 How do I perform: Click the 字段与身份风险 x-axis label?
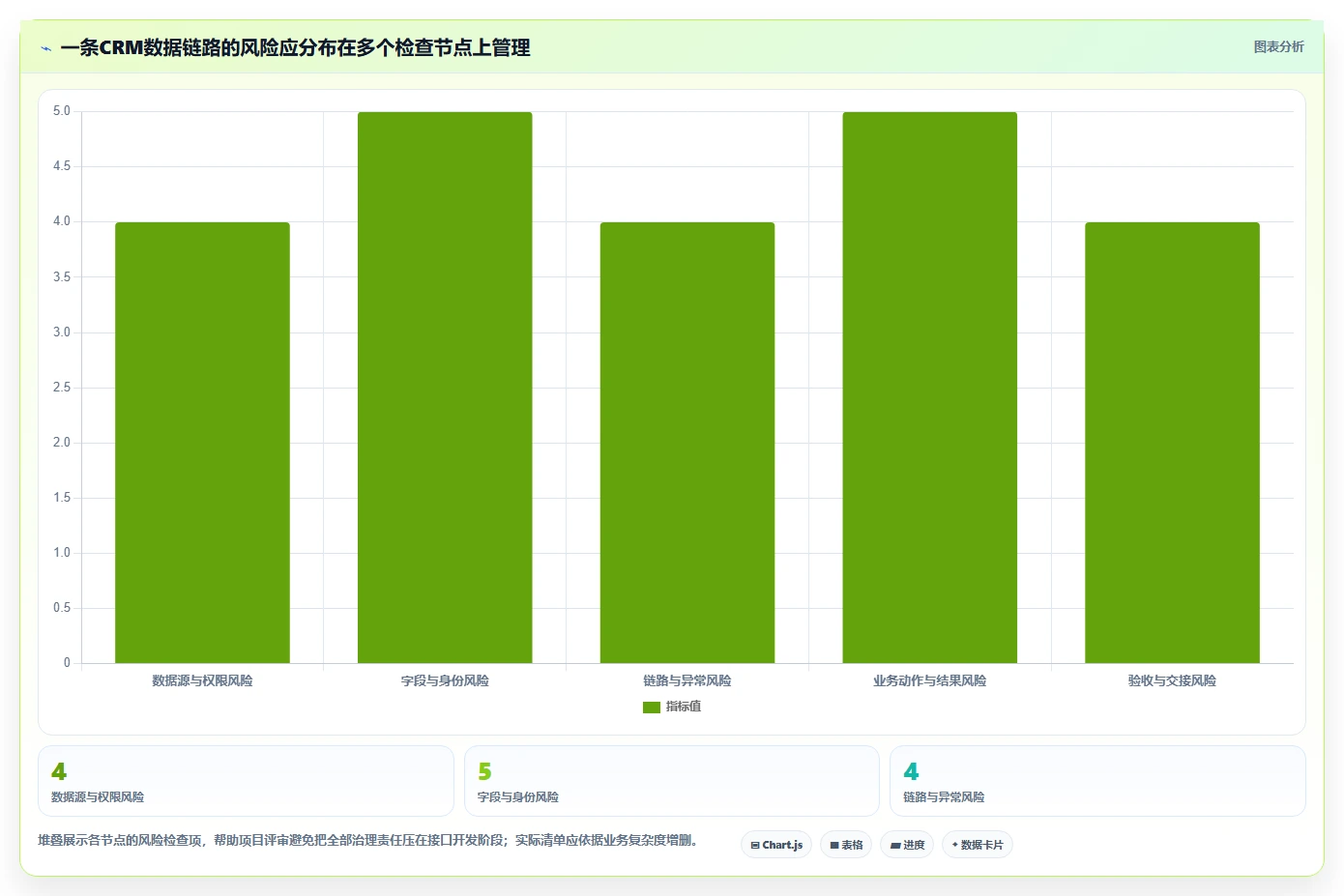pos(445,680)
